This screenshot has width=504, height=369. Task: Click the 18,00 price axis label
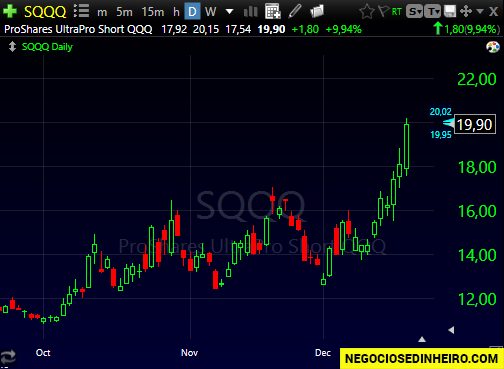tap(477, 167)
